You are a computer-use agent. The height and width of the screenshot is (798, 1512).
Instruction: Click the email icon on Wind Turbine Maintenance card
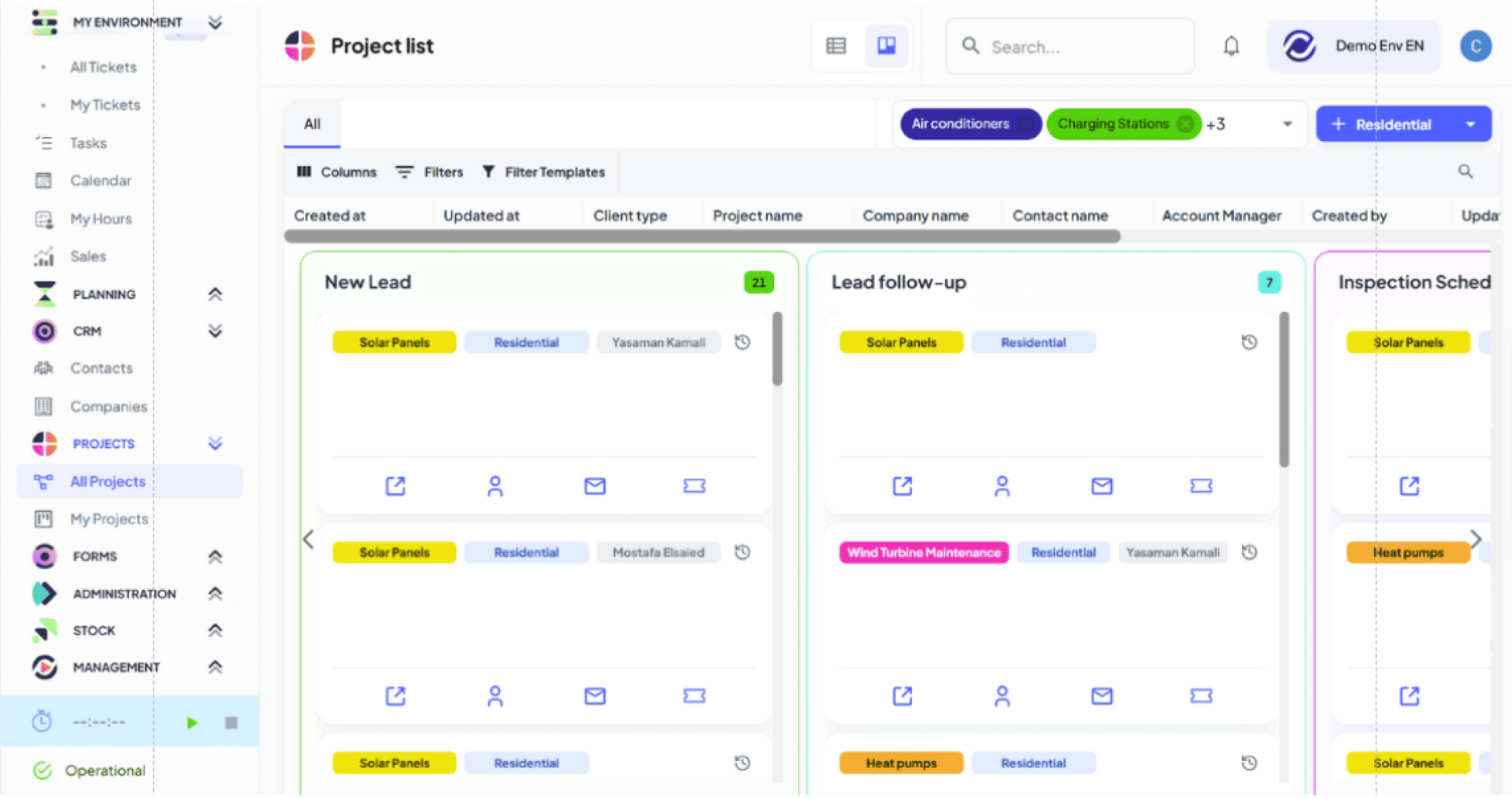(1102, 696)
